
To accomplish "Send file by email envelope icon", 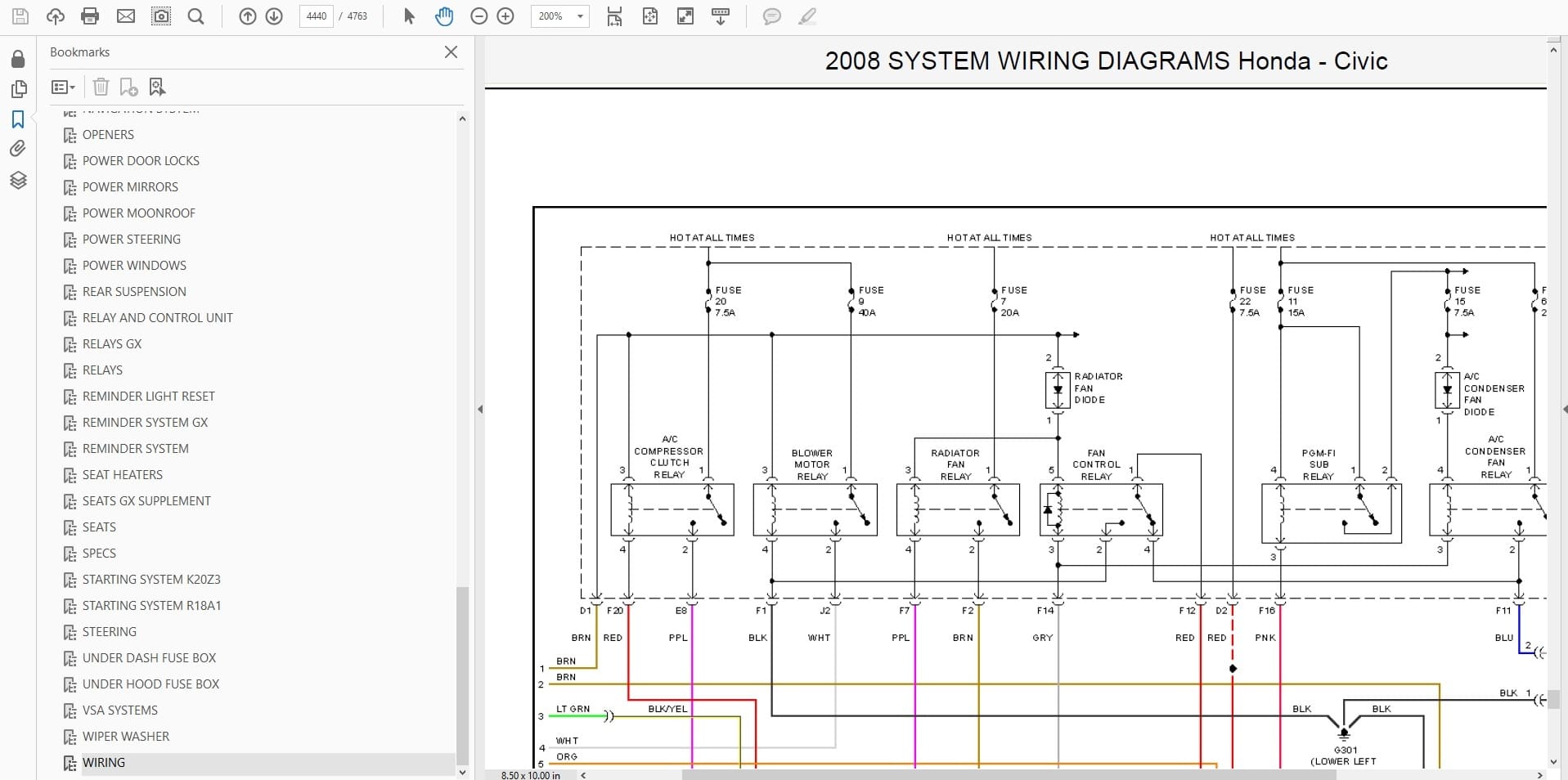I will (x=126, y=16).
